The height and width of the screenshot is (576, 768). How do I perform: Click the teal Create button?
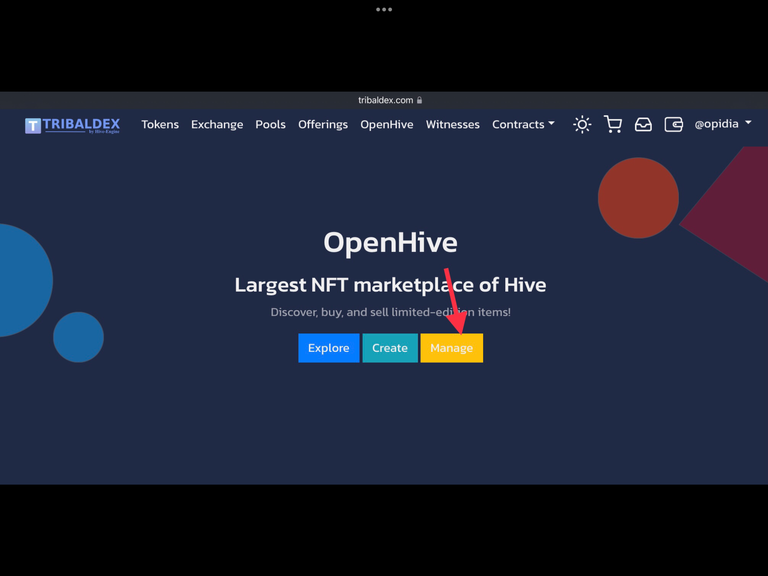tap(390, 348)
